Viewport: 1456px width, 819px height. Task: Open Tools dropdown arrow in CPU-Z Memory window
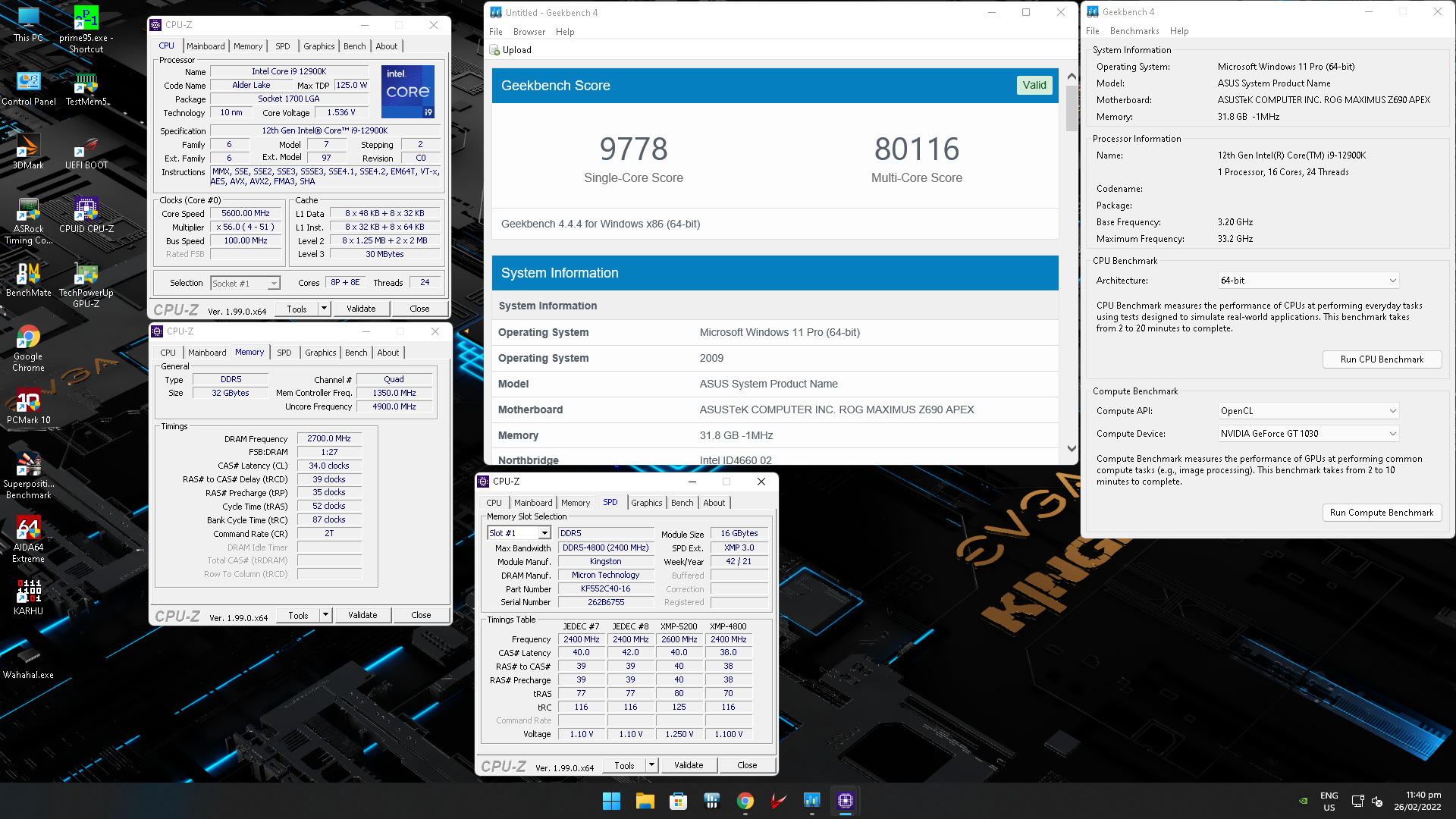point(326,615)
